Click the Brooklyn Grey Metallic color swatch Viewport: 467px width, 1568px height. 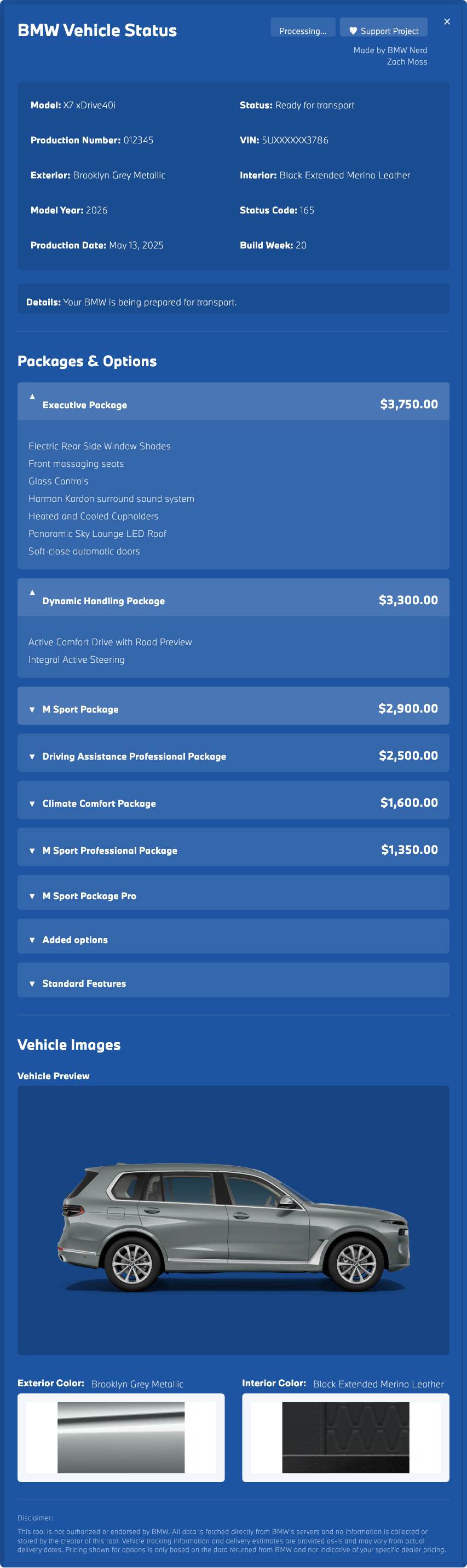coord(120,1437)
